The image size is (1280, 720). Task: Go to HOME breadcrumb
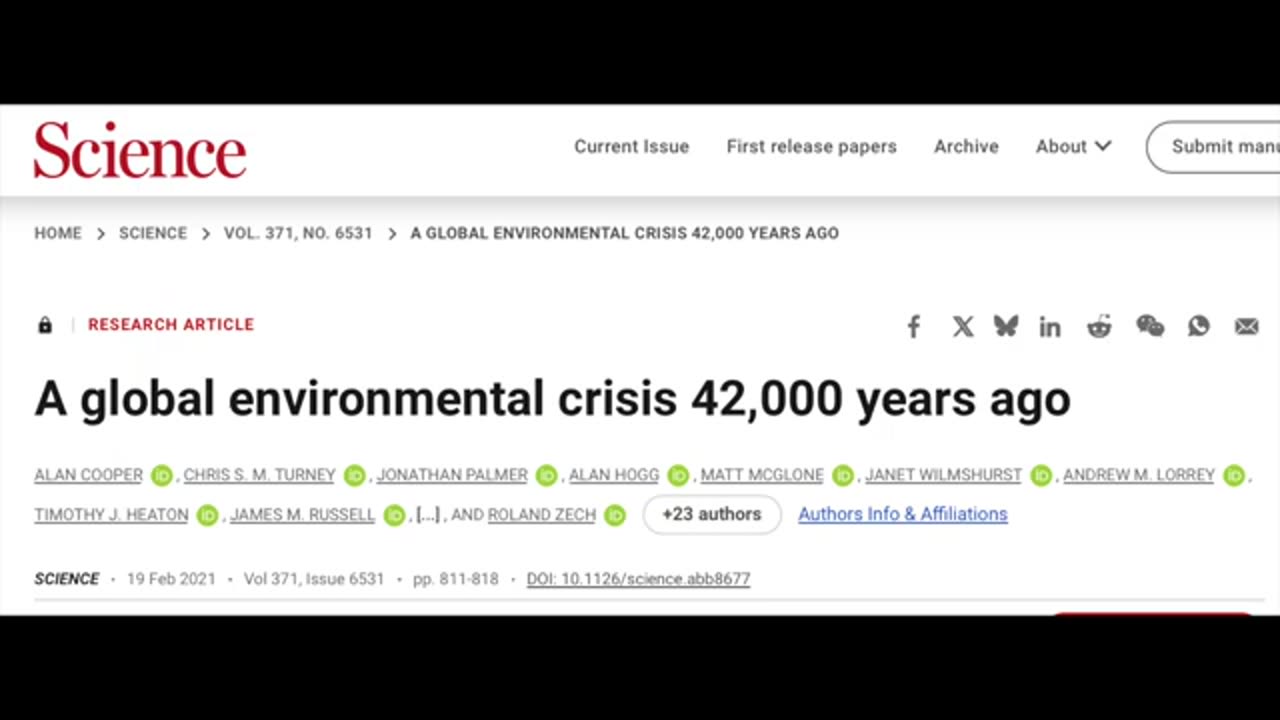(x=58, y=233)
